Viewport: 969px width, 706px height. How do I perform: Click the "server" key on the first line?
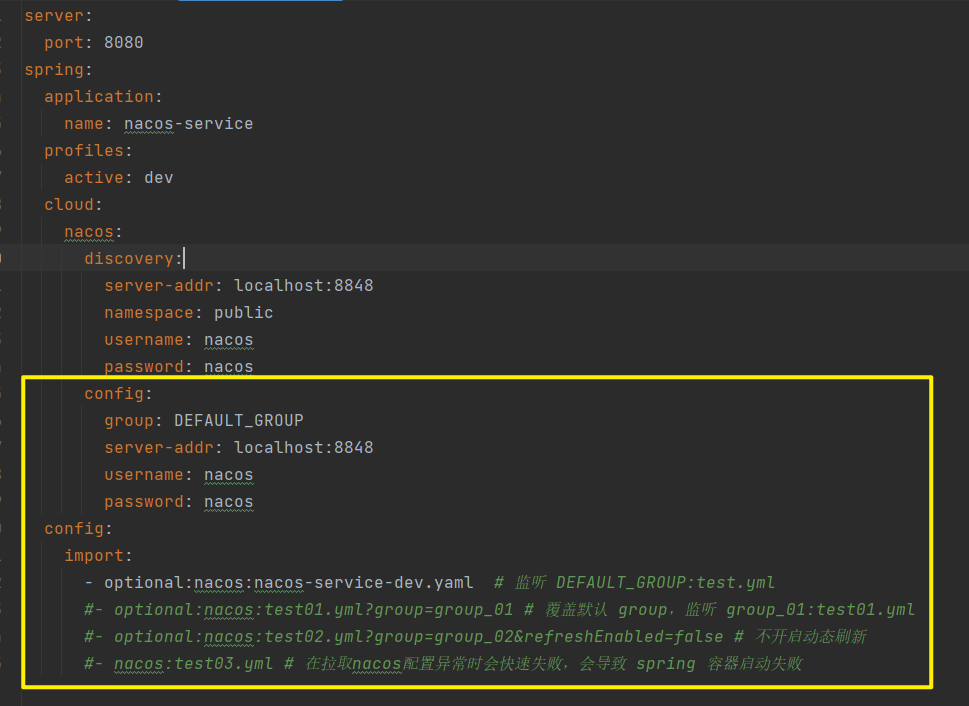point(49,15)
